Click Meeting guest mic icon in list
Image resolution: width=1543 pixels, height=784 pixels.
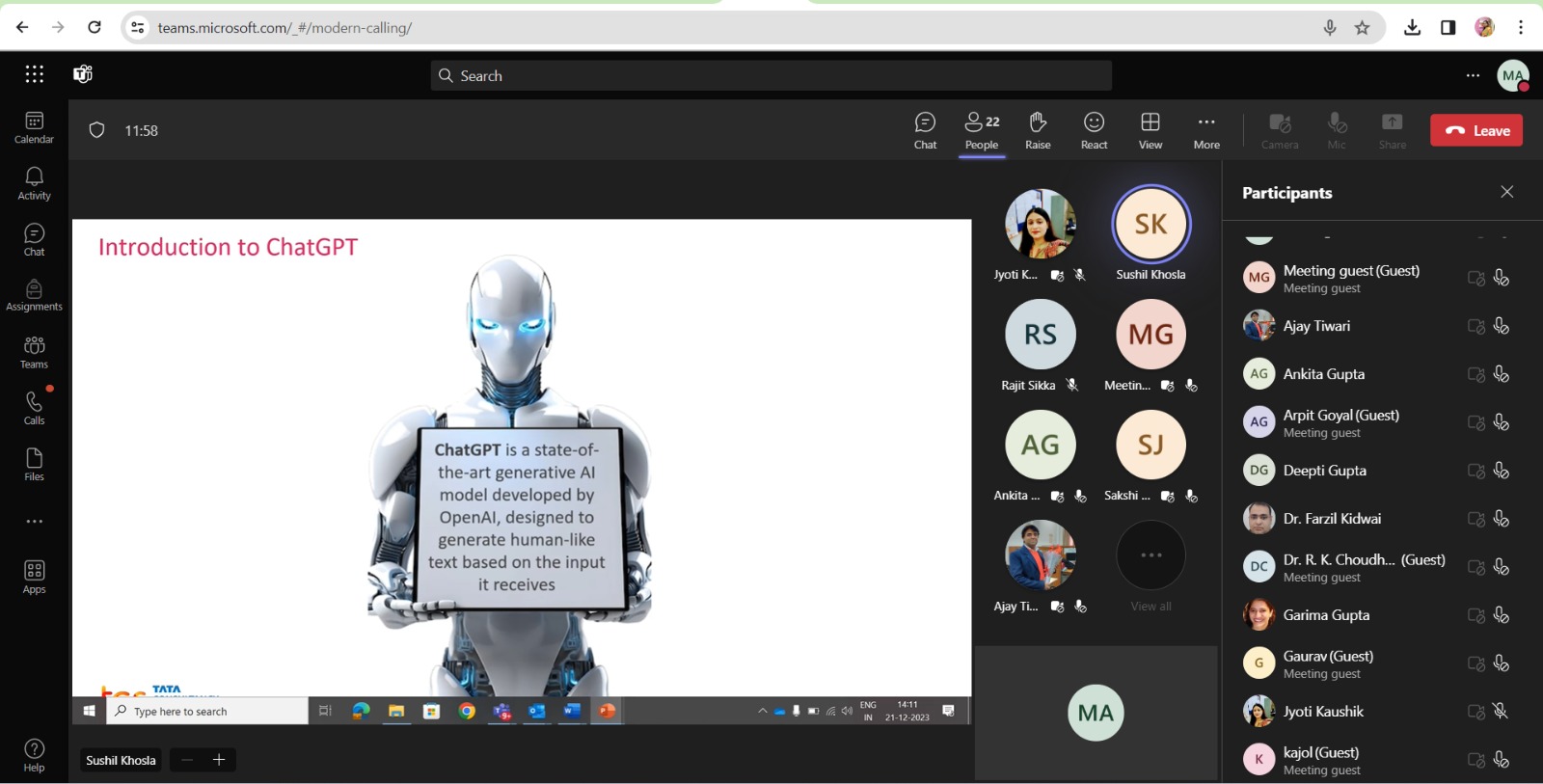coord(1501,278)
